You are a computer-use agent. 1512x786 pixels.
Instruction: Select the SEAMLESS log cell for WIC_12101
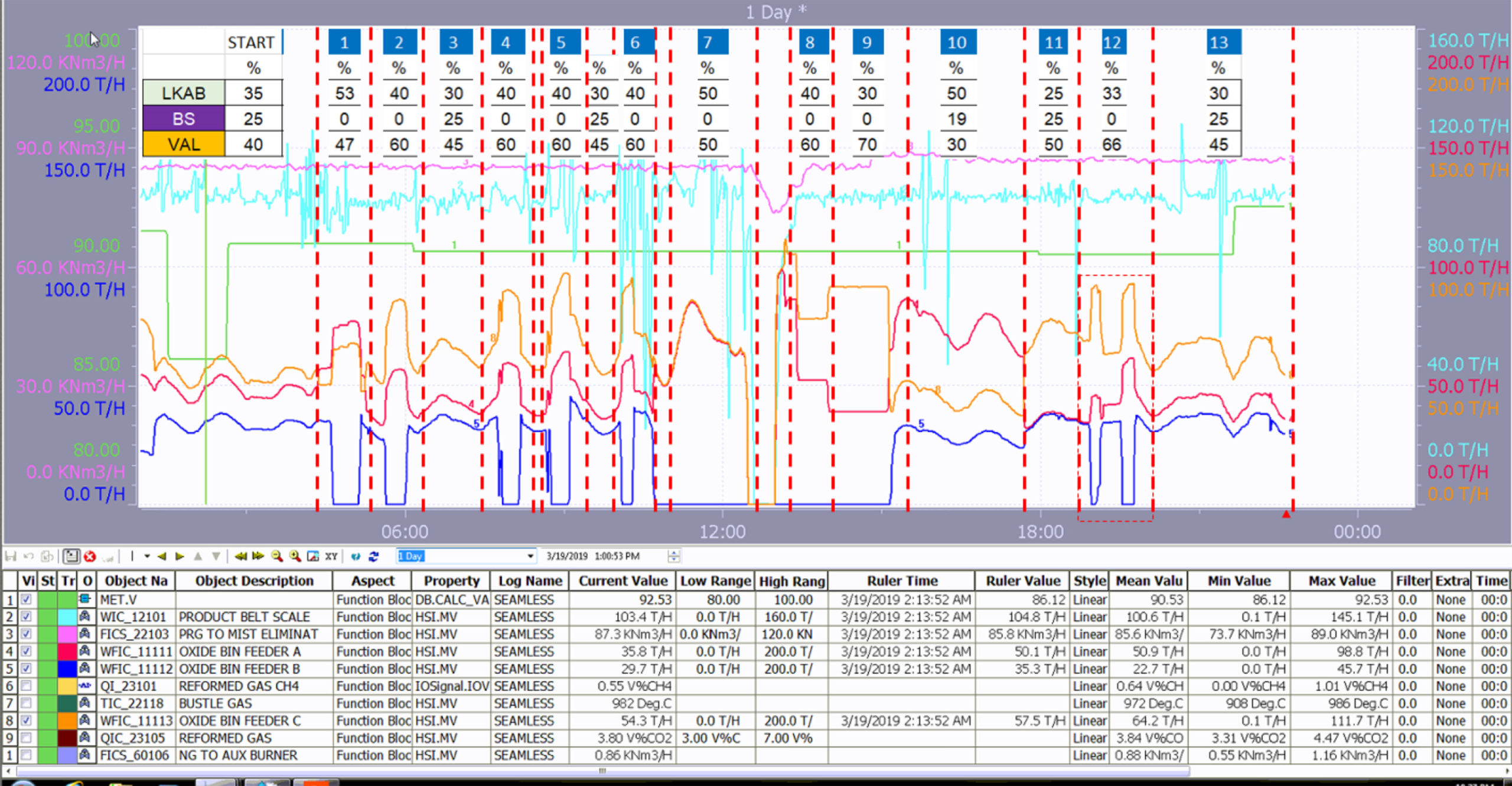tap(530, 617)
